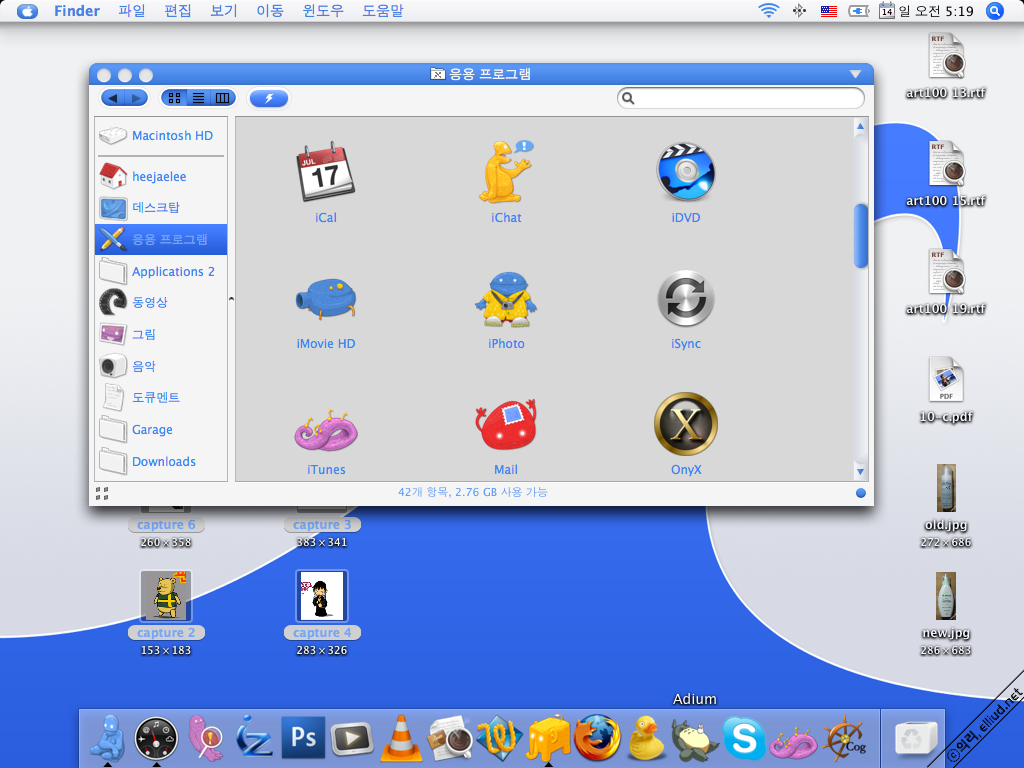Launch Firefox from the Dock
The height and width of the screenshot is (768, 1024).
(597, 738)
